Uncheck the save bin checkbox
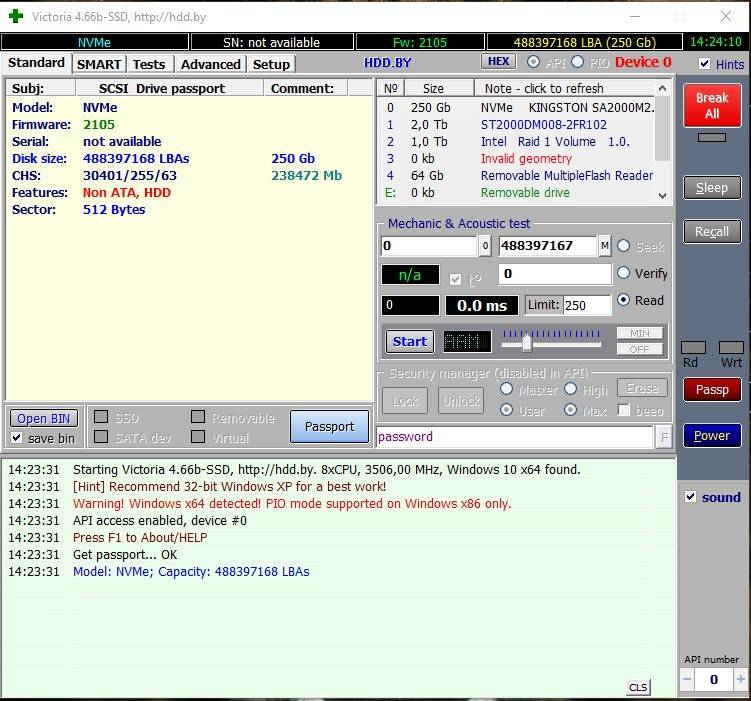The image size is (751, 701). click(x=17, y=438)
